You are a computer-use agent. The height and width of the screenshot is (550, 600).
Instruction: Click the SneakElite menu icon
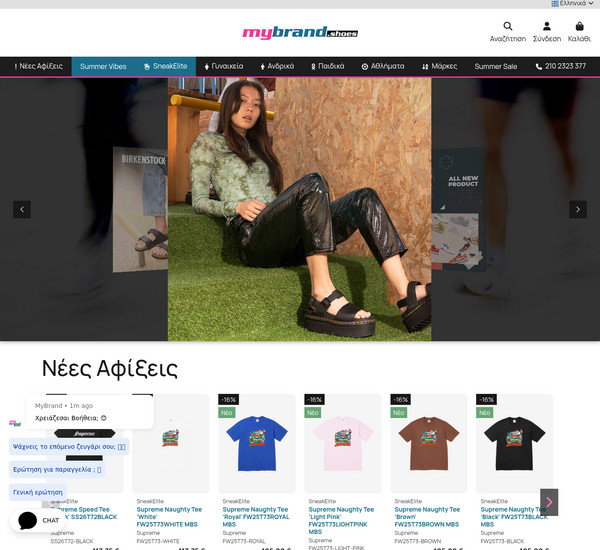tap(147, 67)
